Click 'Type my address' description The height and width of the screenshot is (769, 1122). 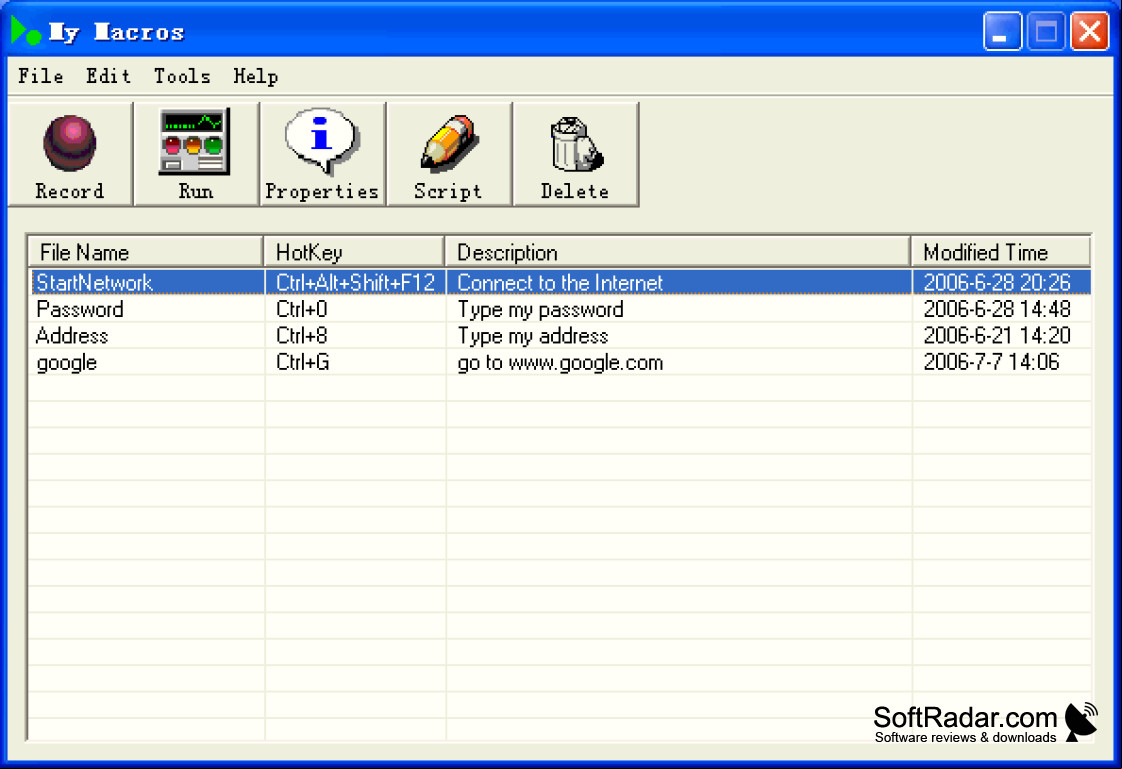533,336
